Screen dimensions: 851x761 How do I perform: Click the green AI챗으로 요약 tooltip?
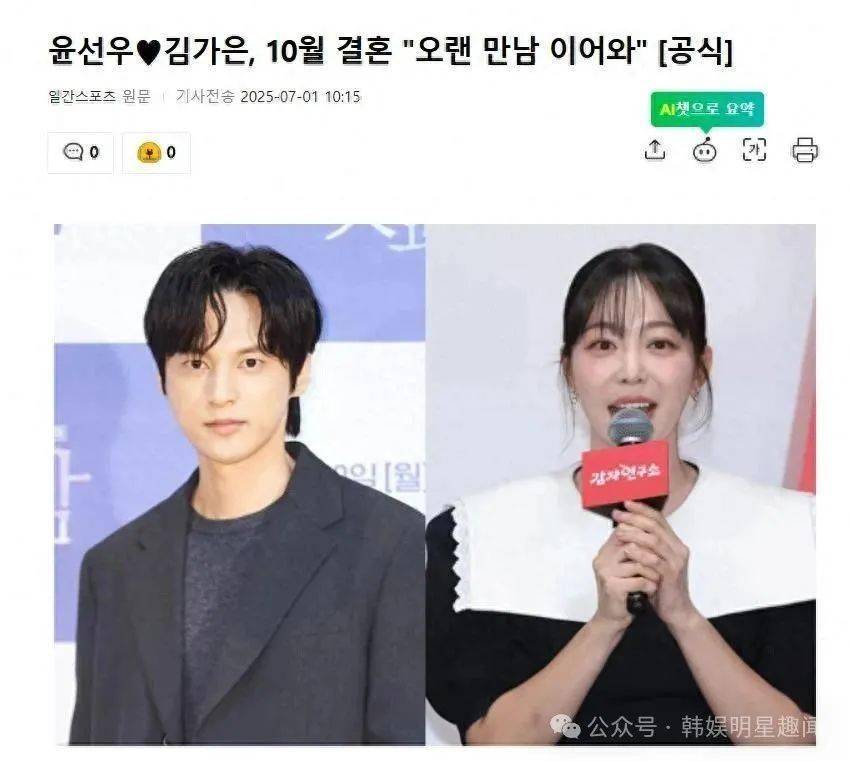click(x=707, y=109)
